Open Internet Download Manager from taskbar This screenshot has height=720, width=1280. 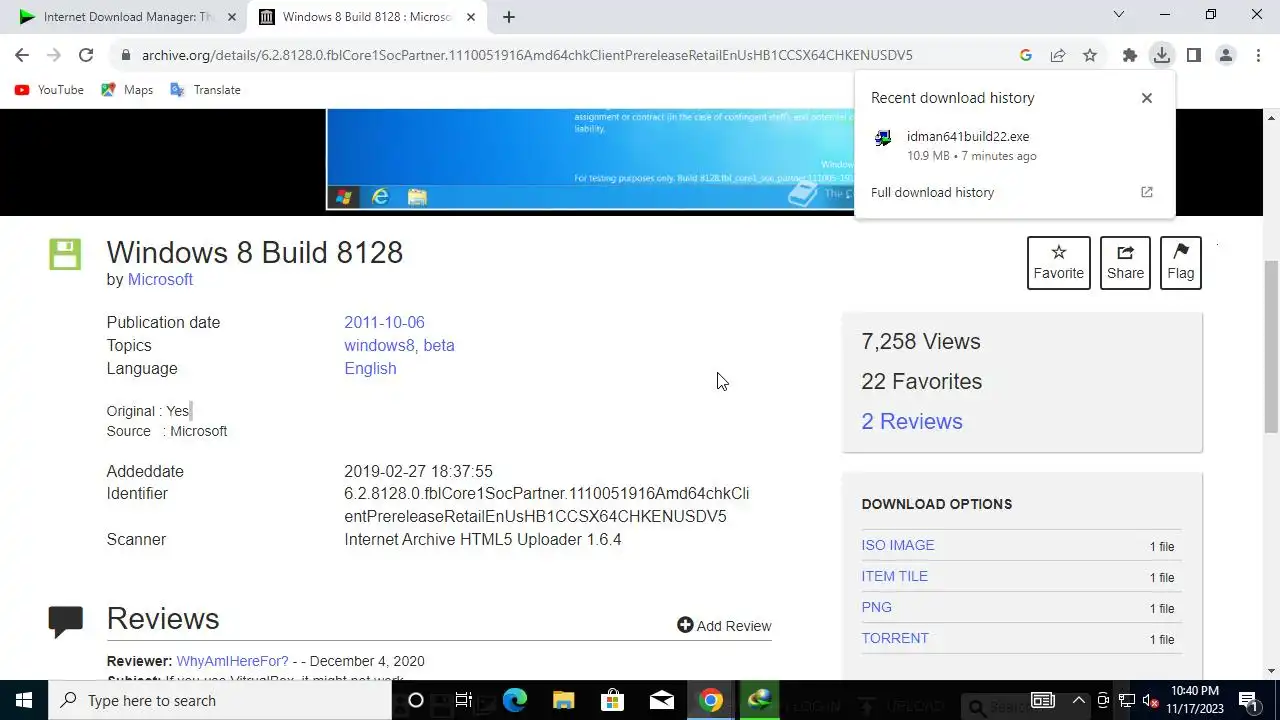pos(760,700)
